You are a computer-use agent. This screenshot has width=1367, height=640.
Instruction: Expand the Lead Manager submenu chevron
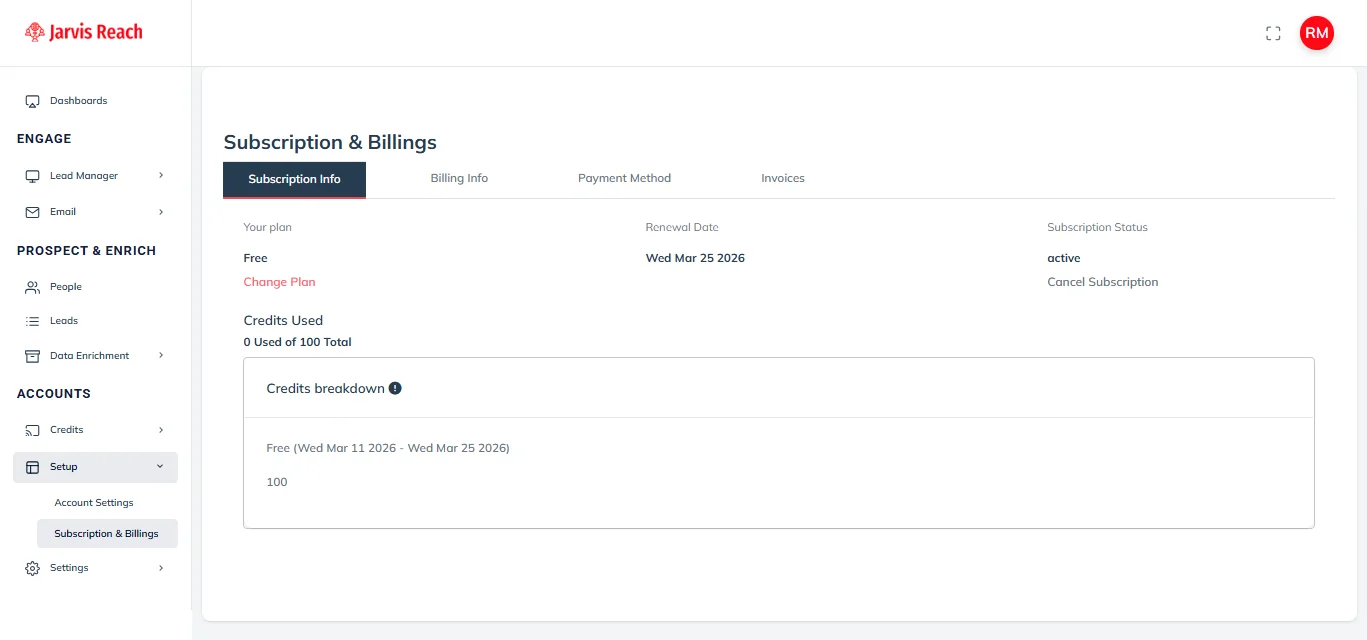(161, 176)
